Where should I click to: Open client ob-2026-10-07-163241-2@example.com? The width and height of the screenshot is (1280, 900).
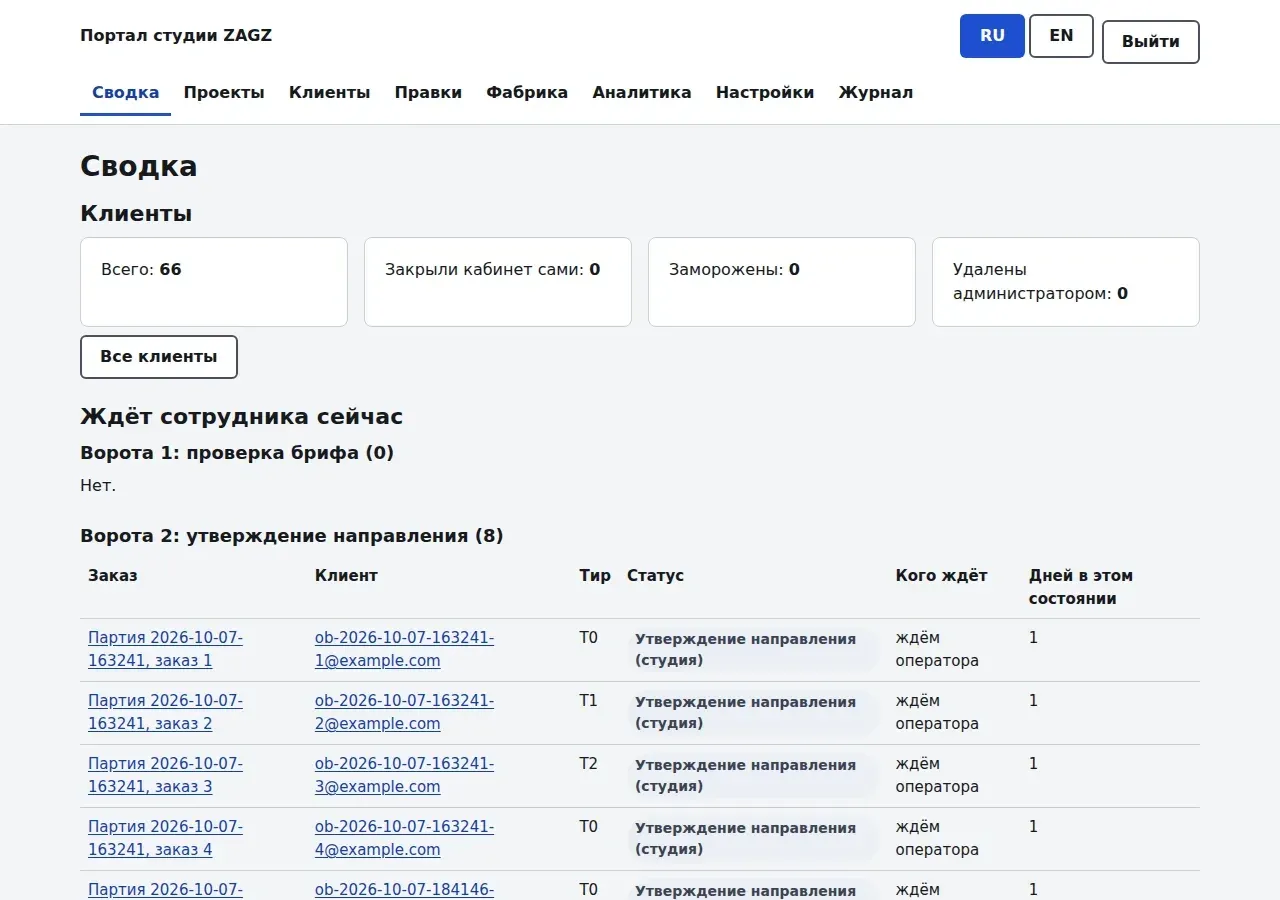coord(404,712)
